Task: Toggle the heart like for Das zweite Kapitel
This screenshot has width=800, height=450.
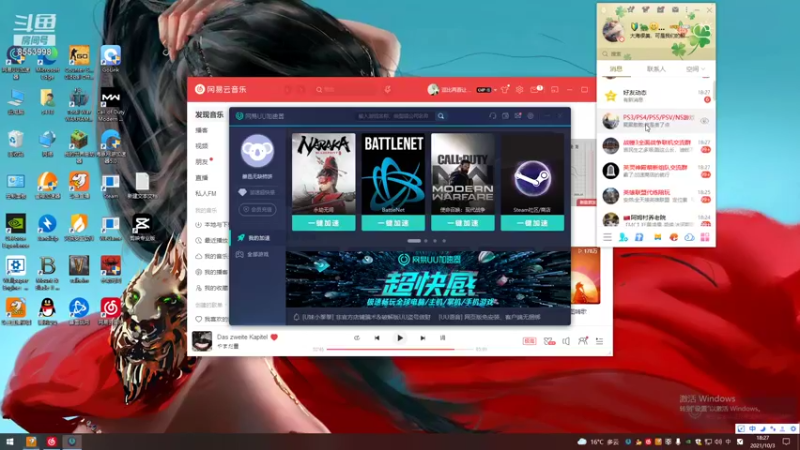Action: (274, 337)
